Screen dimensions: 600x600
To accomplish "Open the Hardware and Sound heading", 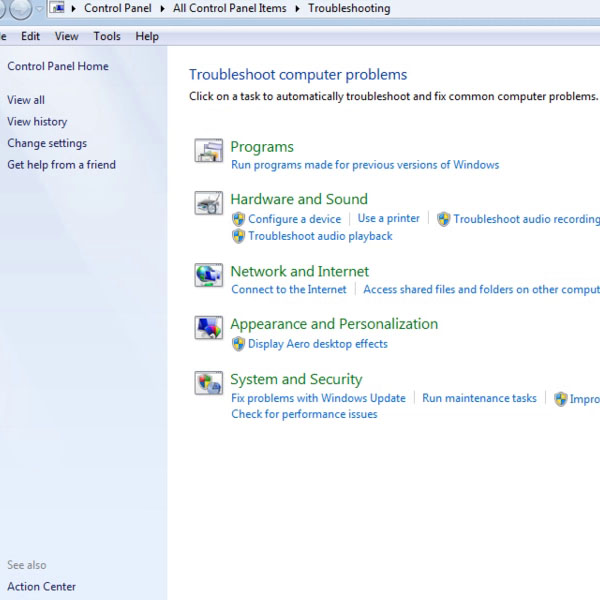I will [299, 199].
